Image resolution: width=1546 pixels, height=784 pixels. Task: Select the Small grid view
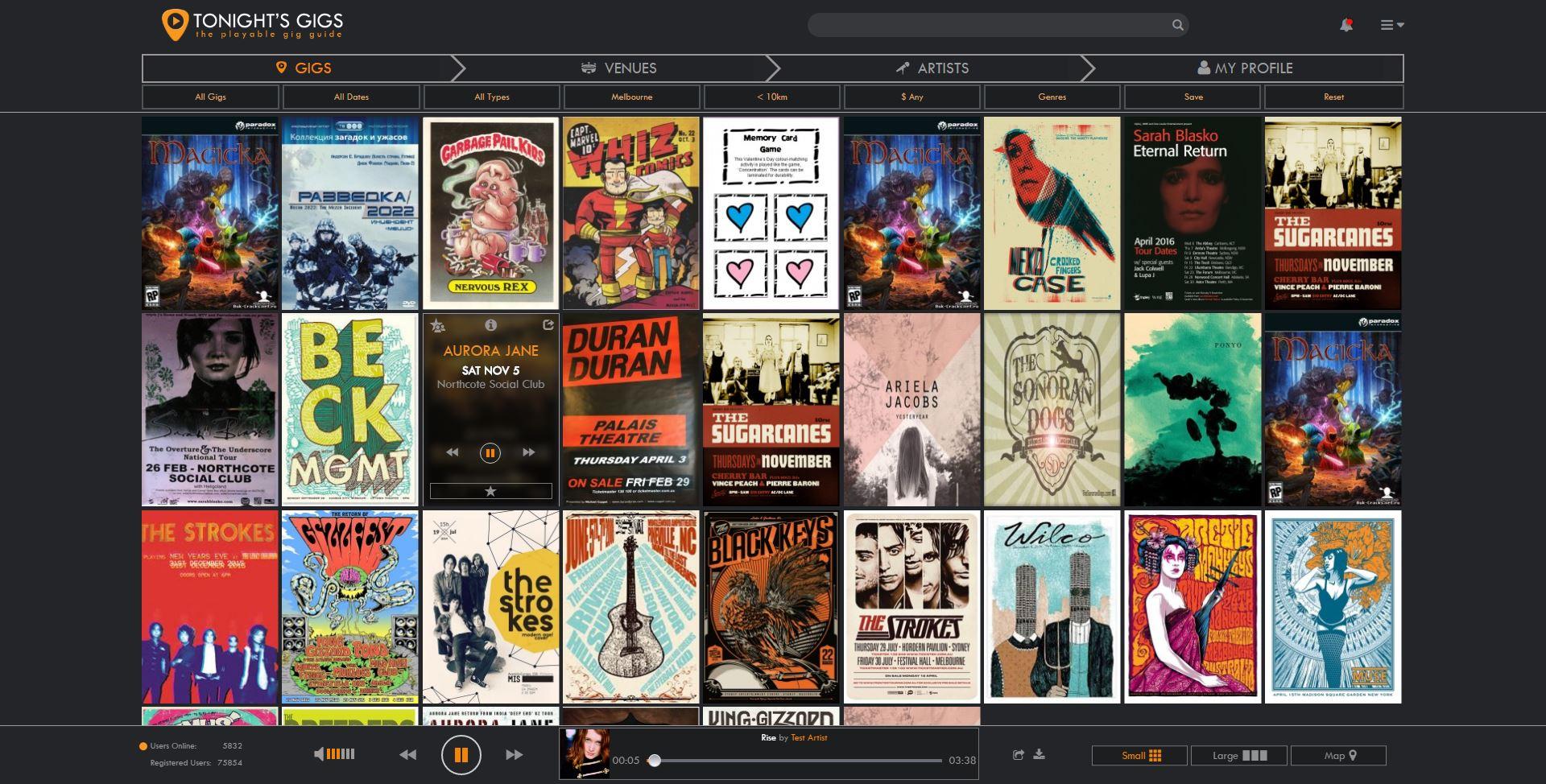(1139, 756)
